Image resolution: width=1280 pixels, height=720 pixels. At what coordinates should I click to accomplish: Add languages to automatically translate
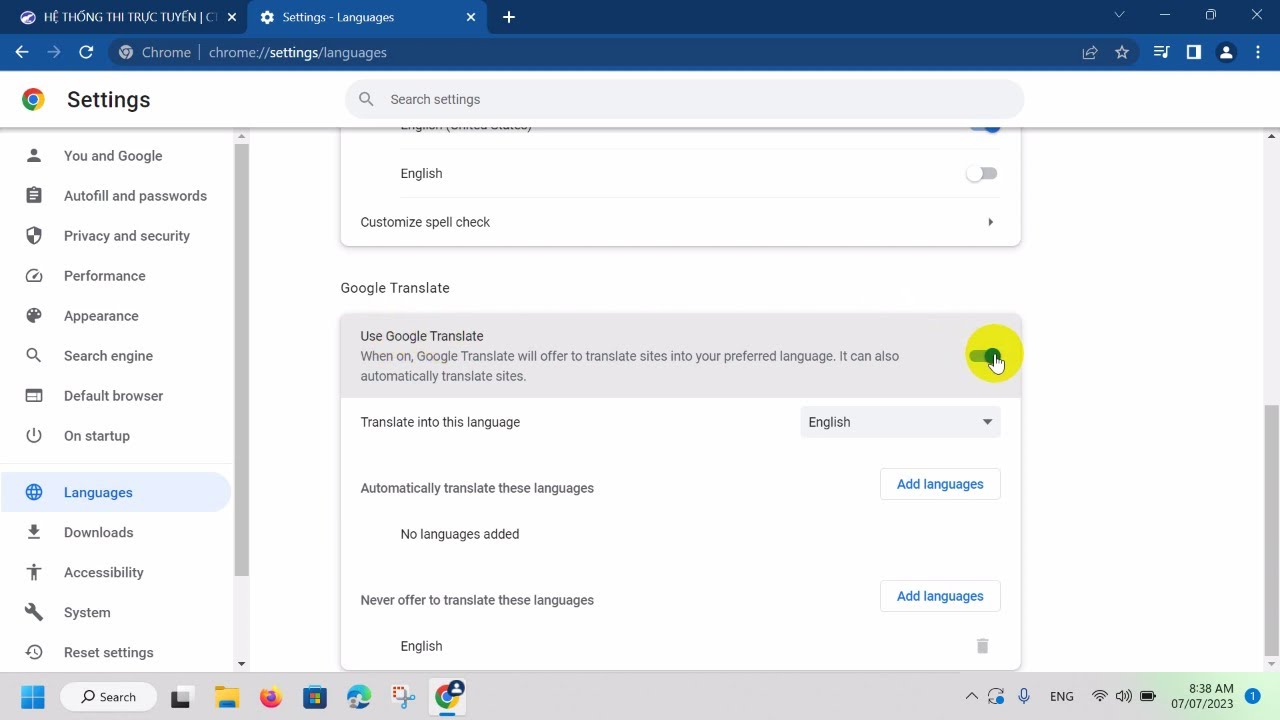tap(940, 484)
